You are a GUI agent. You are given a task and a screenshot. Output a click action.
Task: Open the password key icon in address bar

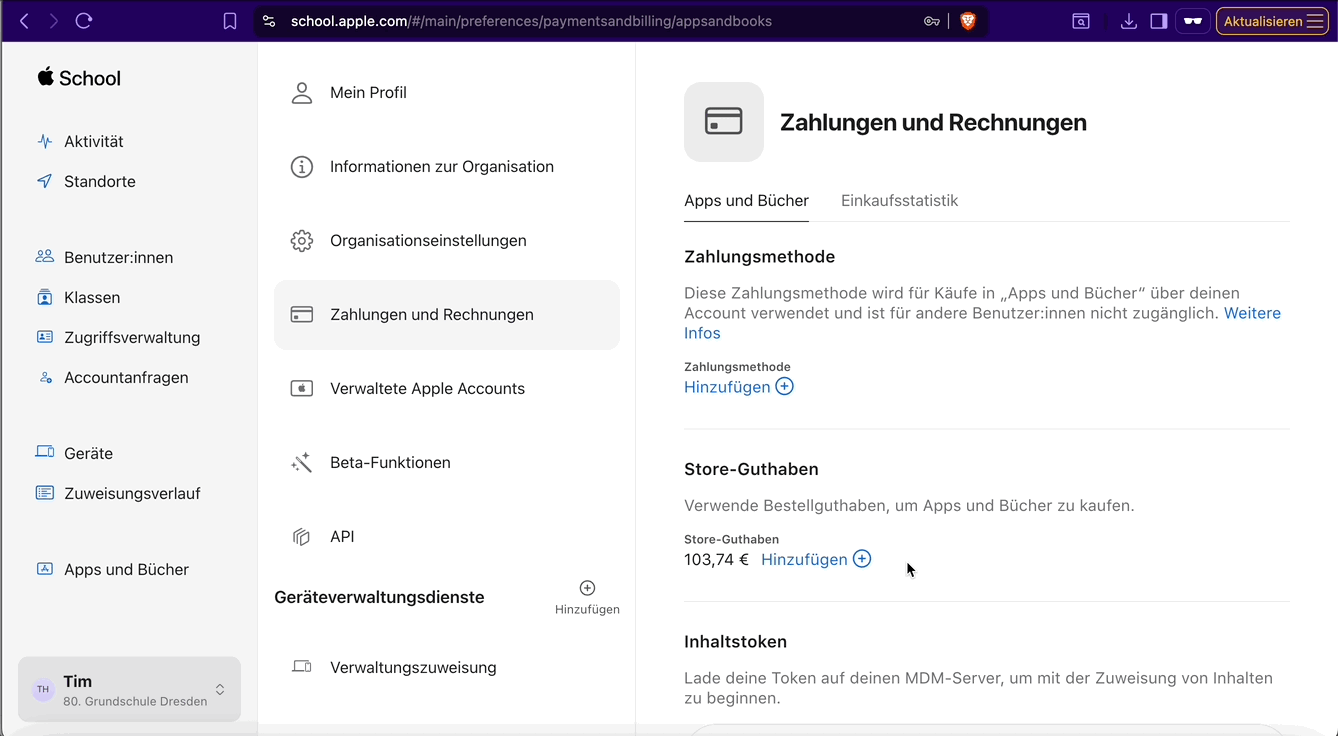point(932,21)
